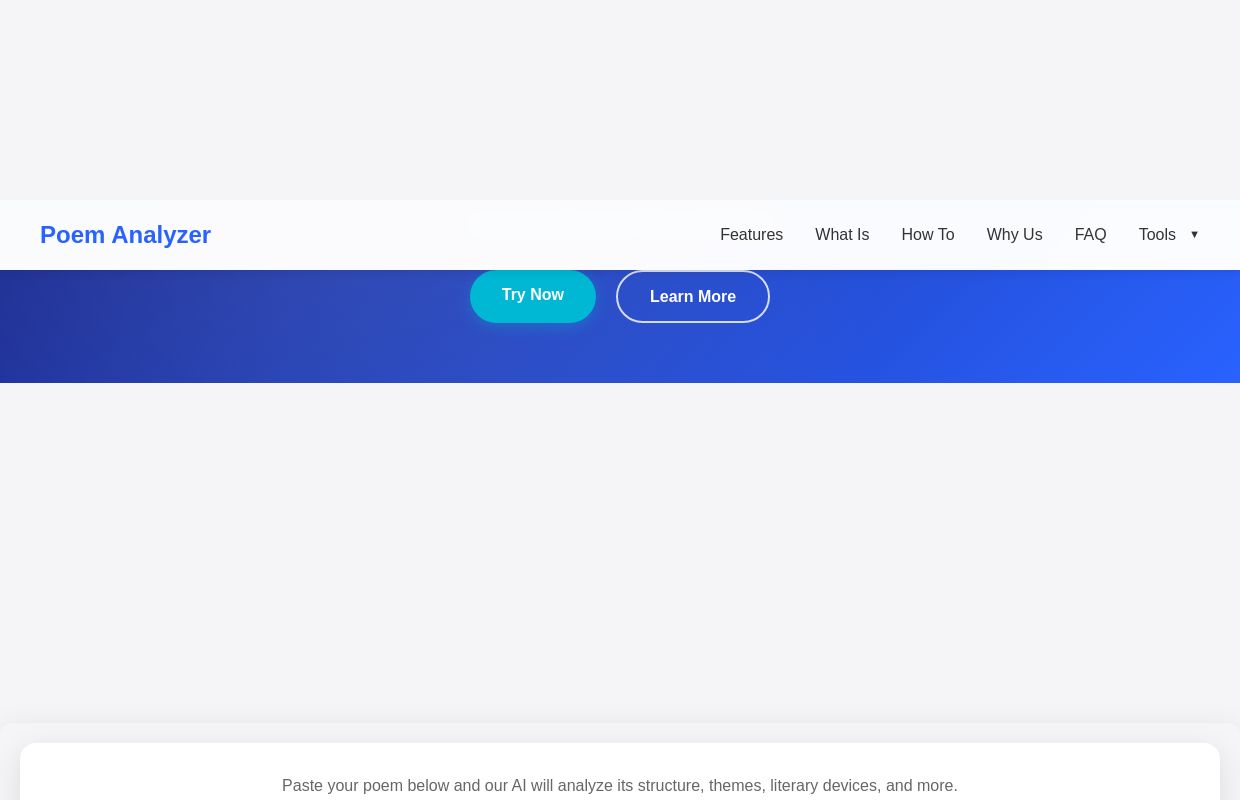
Task: Click the paste-your-poem instruction text
Action: coord(620,786)
